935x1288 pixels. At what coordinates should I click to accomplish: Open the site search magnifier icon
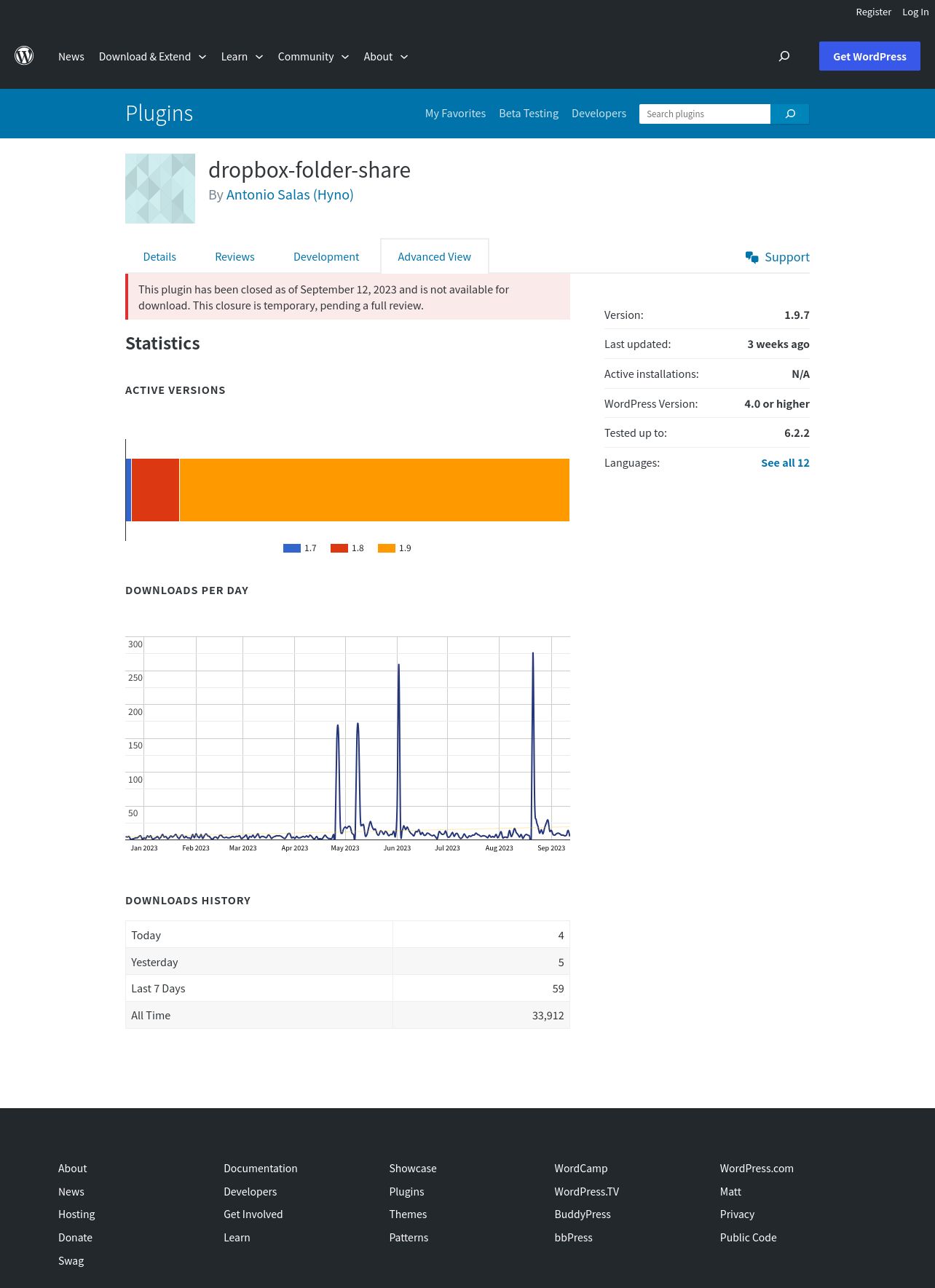784,56
